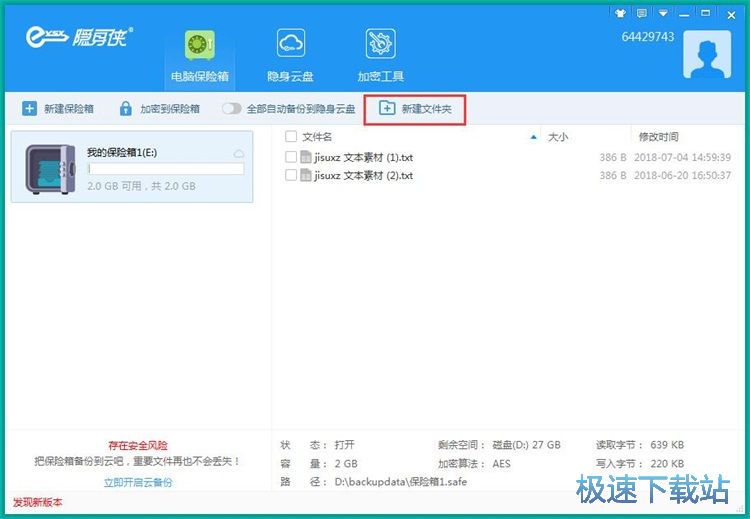The width and height of the screenshot is (750, 519).
Task: Switch to the 隐身云盘 tab
Action: click(290, 56)
